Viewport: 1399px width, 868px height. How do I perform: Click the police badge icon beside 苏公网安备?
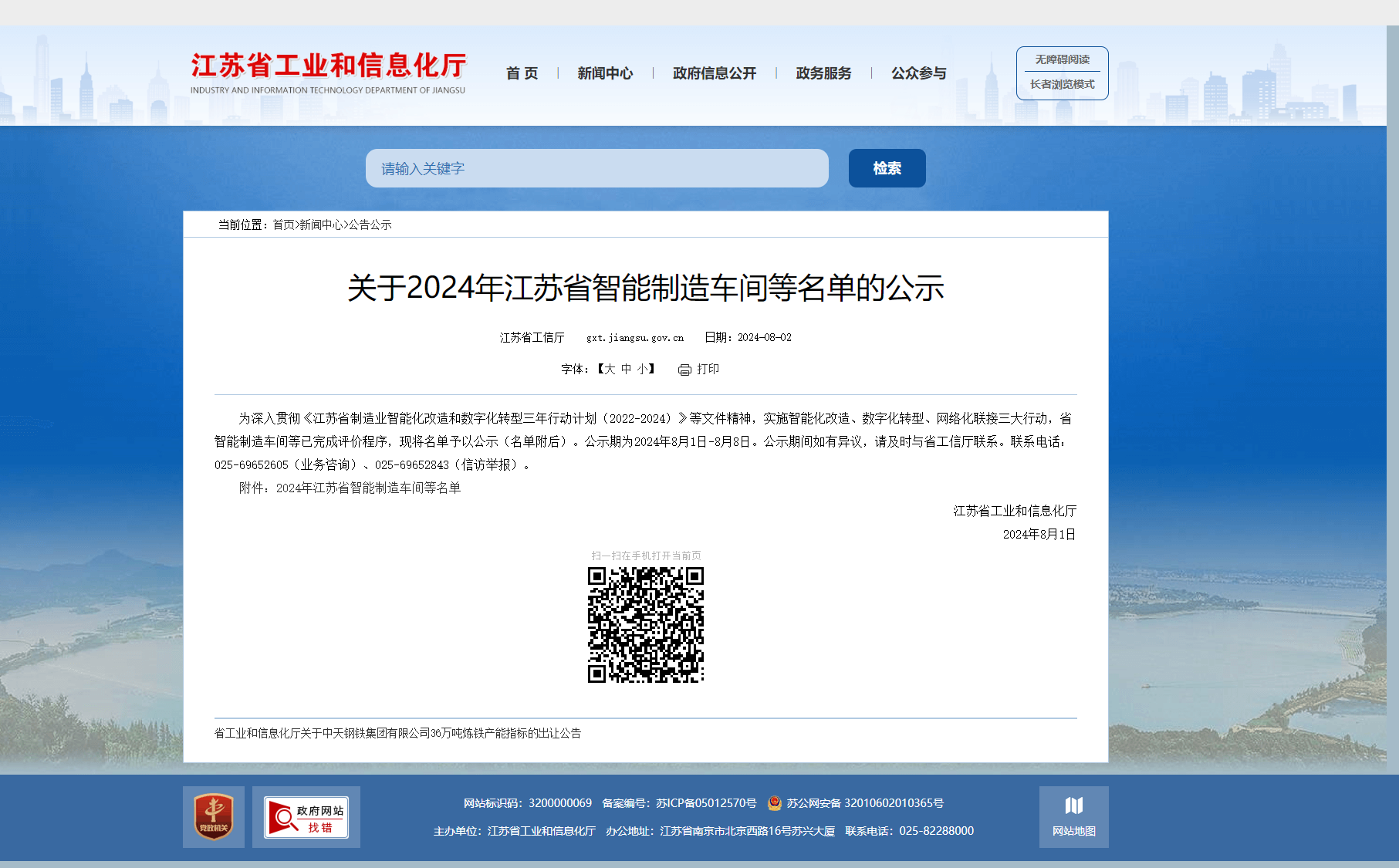[775, 803]
